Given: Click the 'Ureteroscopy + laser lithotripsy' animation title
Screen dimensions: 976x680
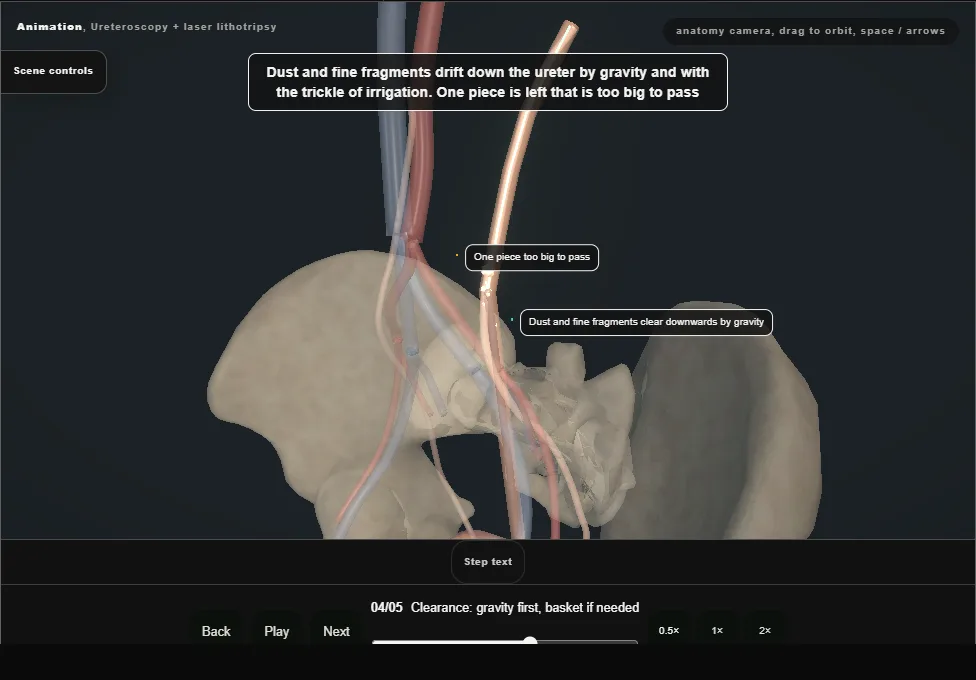Looking at the screenshot, I should (184, 27).
